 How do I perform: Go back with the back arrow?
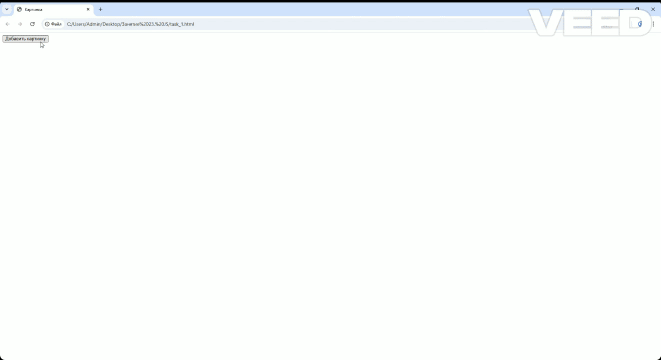[x=8, y=24]
